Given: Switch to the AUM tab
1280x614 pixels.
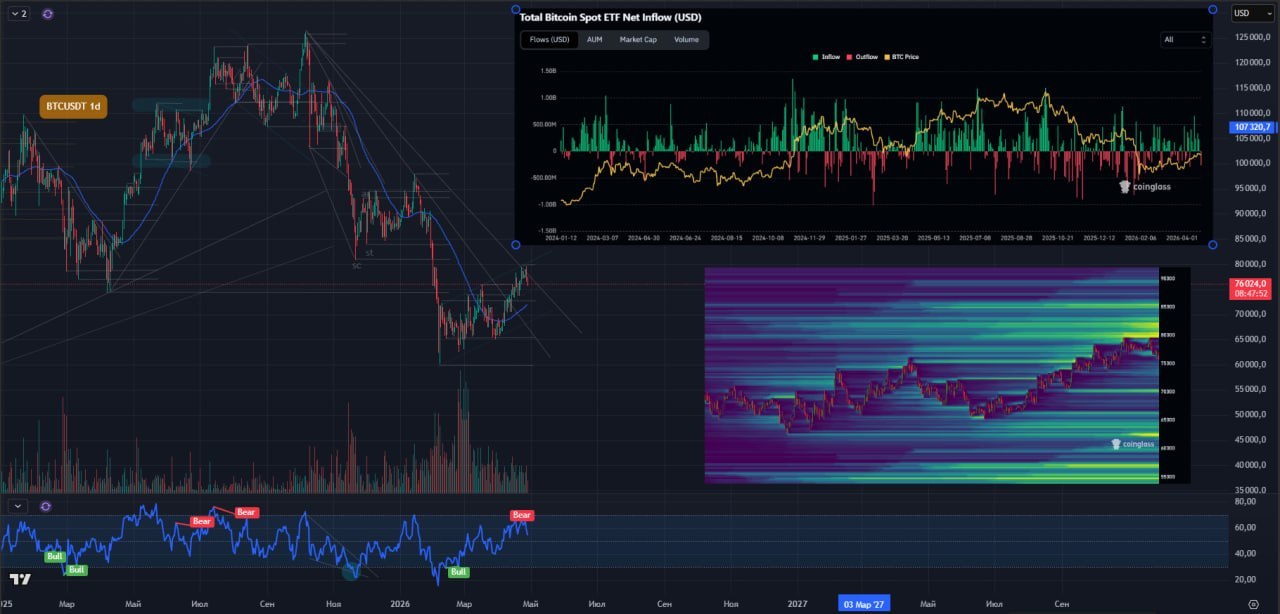Looking at the screenshot, I should [x=594, y=40].
